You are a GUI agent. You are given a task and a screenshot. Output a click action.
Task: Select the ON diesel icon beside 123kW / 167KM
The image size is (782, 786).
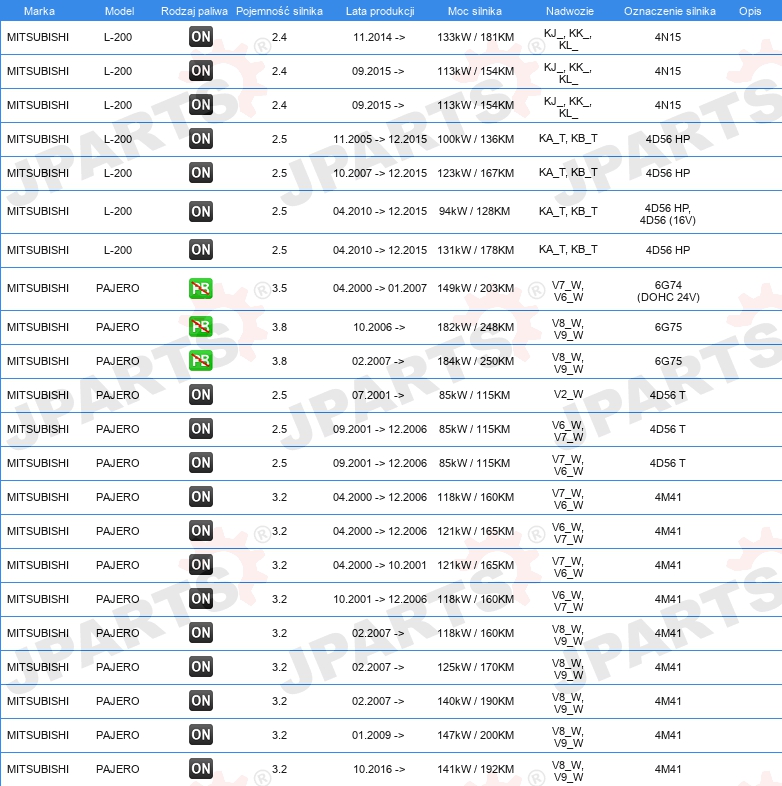201,173
